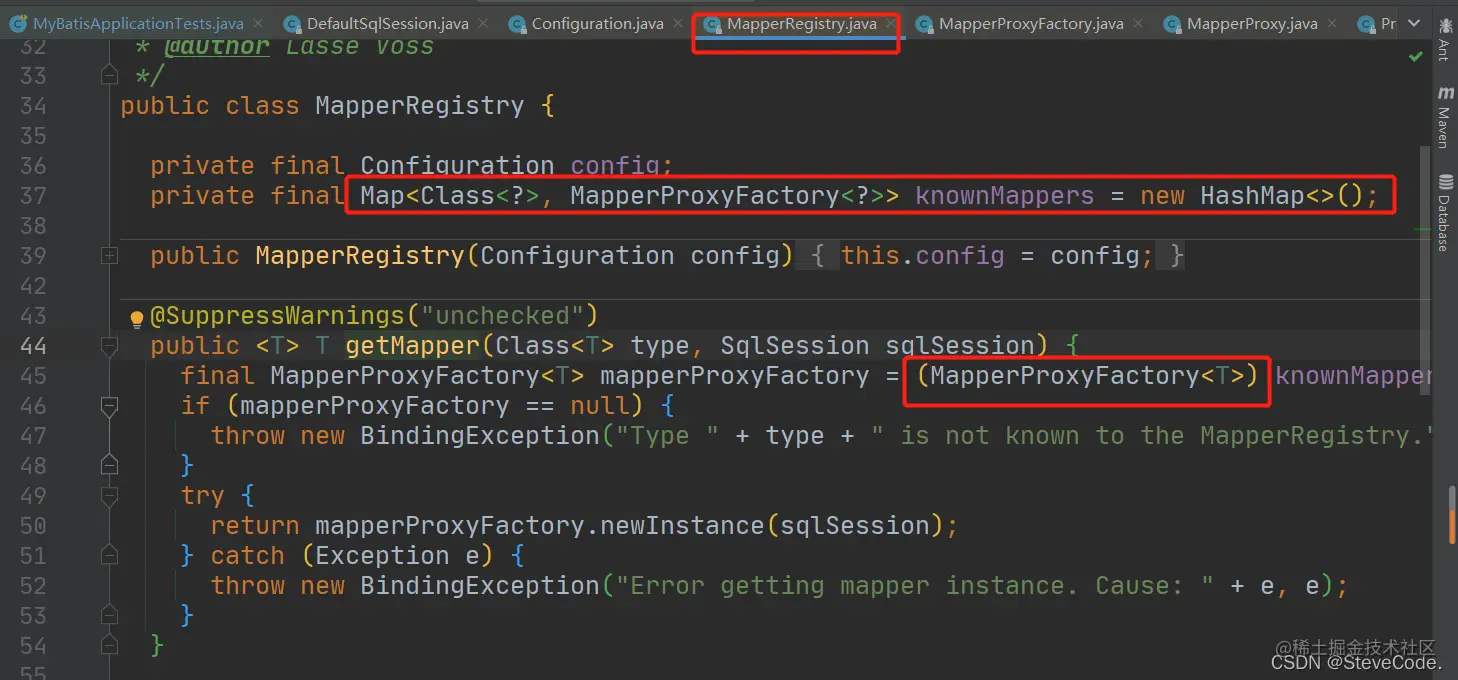Click the knownMappers field name on line 37
Viewport: 1458px width, 680px height.
tap(1005, 196)
